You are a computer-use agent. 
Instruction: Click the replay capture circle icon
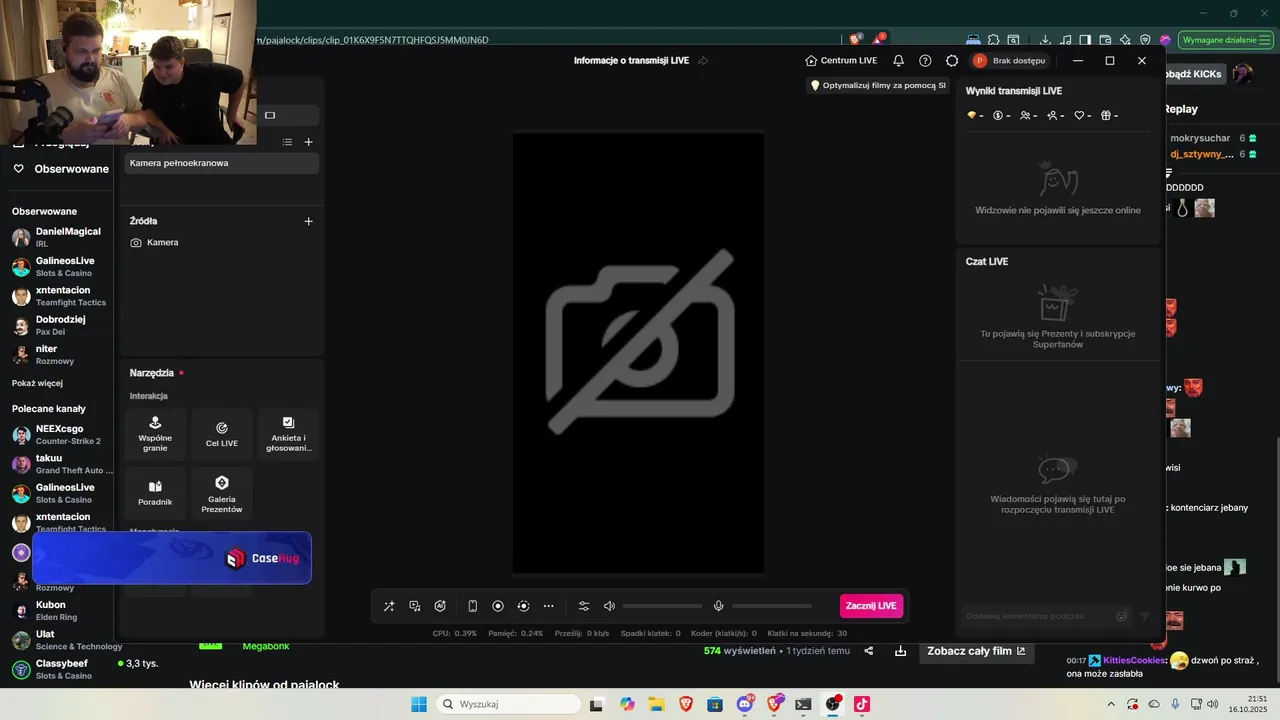coord(523,606)
